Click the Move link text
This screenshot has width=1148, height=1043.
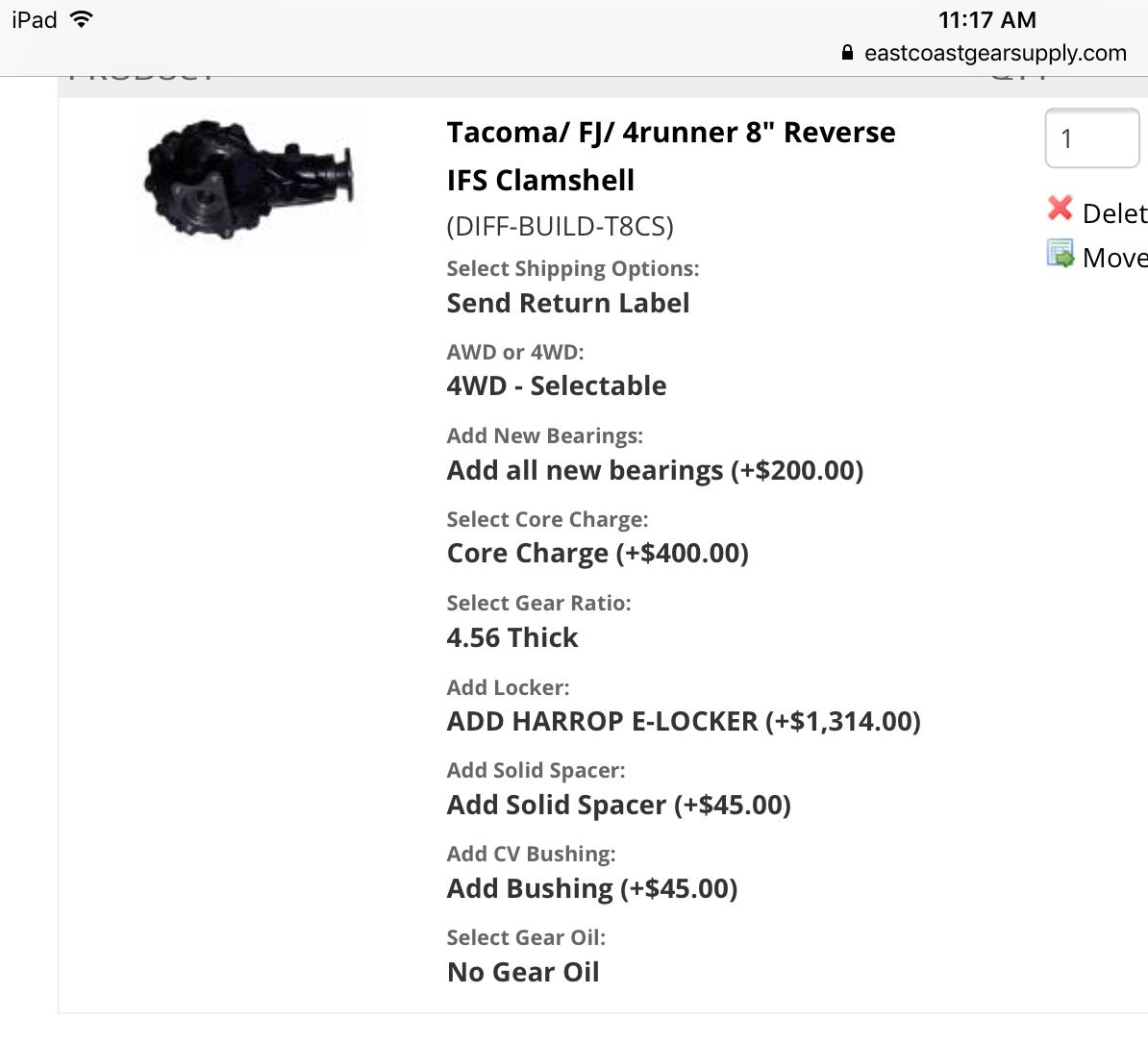pos(1114,258)
